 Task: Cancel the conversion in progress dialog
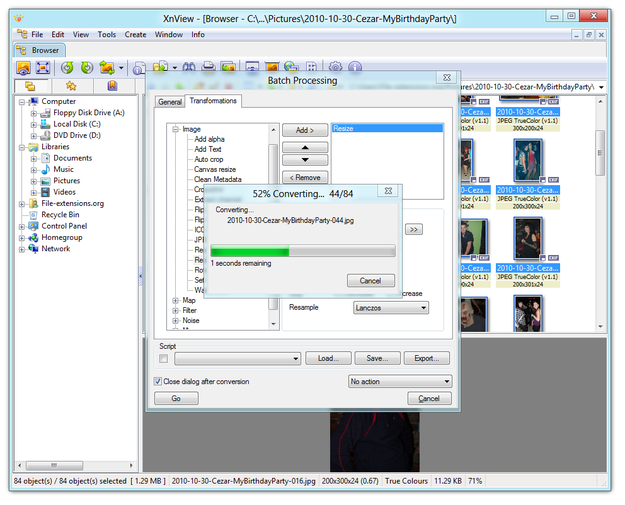point(371,281)
